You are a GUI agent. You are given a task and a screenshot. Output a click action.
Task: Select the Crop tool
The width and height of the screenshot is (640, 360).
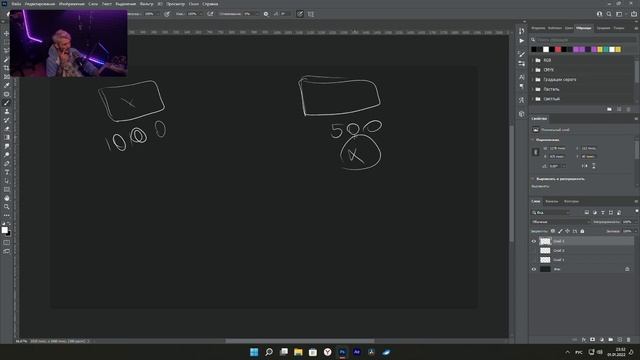point(7,68)
